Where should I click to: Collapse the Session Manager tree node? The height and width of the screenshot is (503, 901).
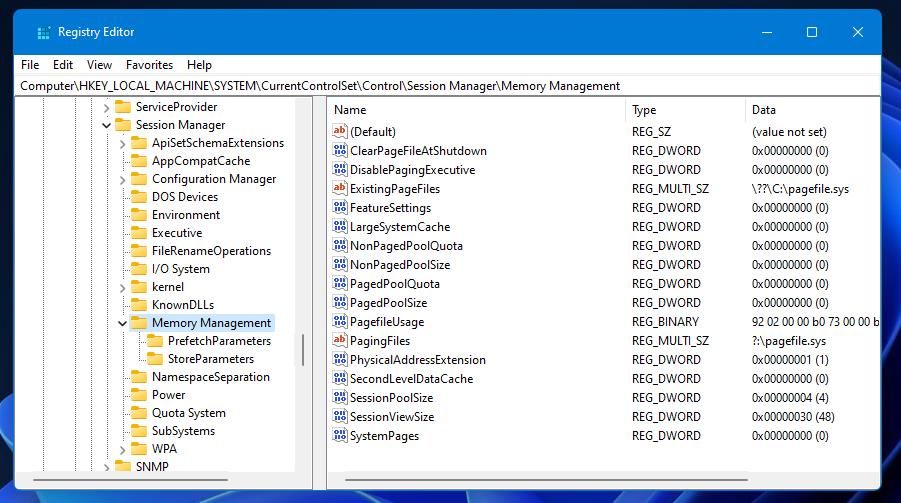[x=106, y=125]
